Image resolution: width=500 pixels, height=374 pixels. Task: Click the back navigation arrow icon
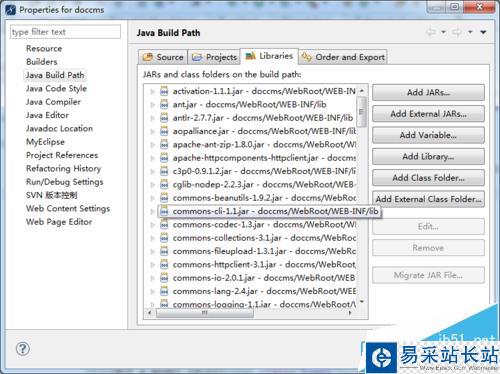tap(431, 32)
